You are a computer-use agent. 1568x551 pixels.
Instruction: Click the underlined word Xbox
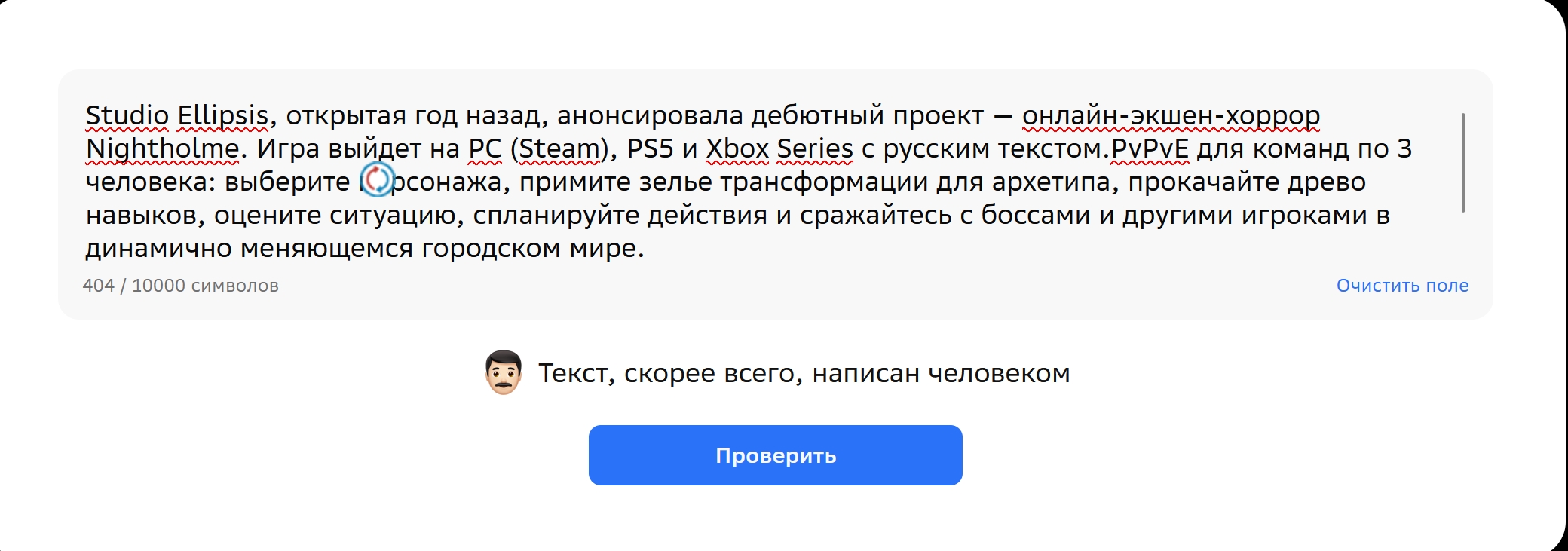click(x=737, y=148)
